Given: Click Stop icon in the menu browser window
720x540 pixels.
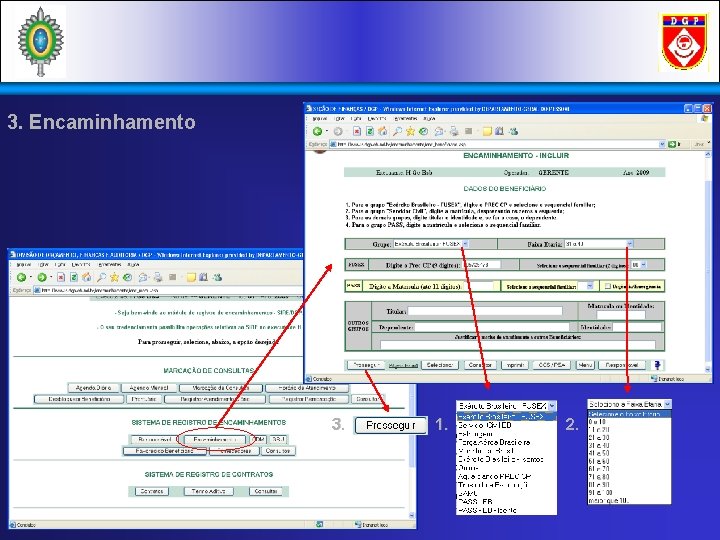Looking at the screenshot, I should coord(61,277).
